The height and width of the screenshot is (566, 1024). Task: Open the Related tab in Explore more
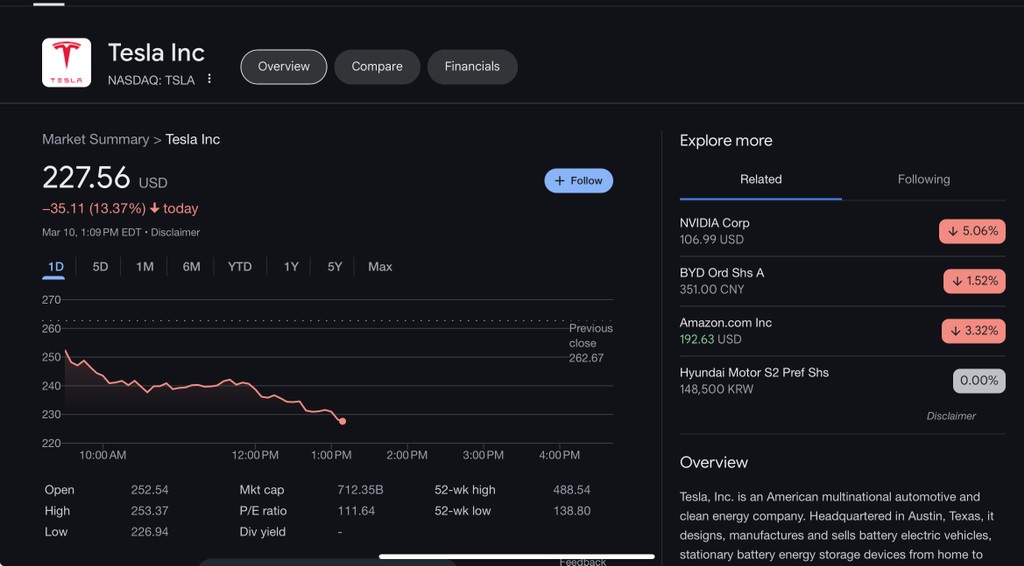(x=761, y=180)
